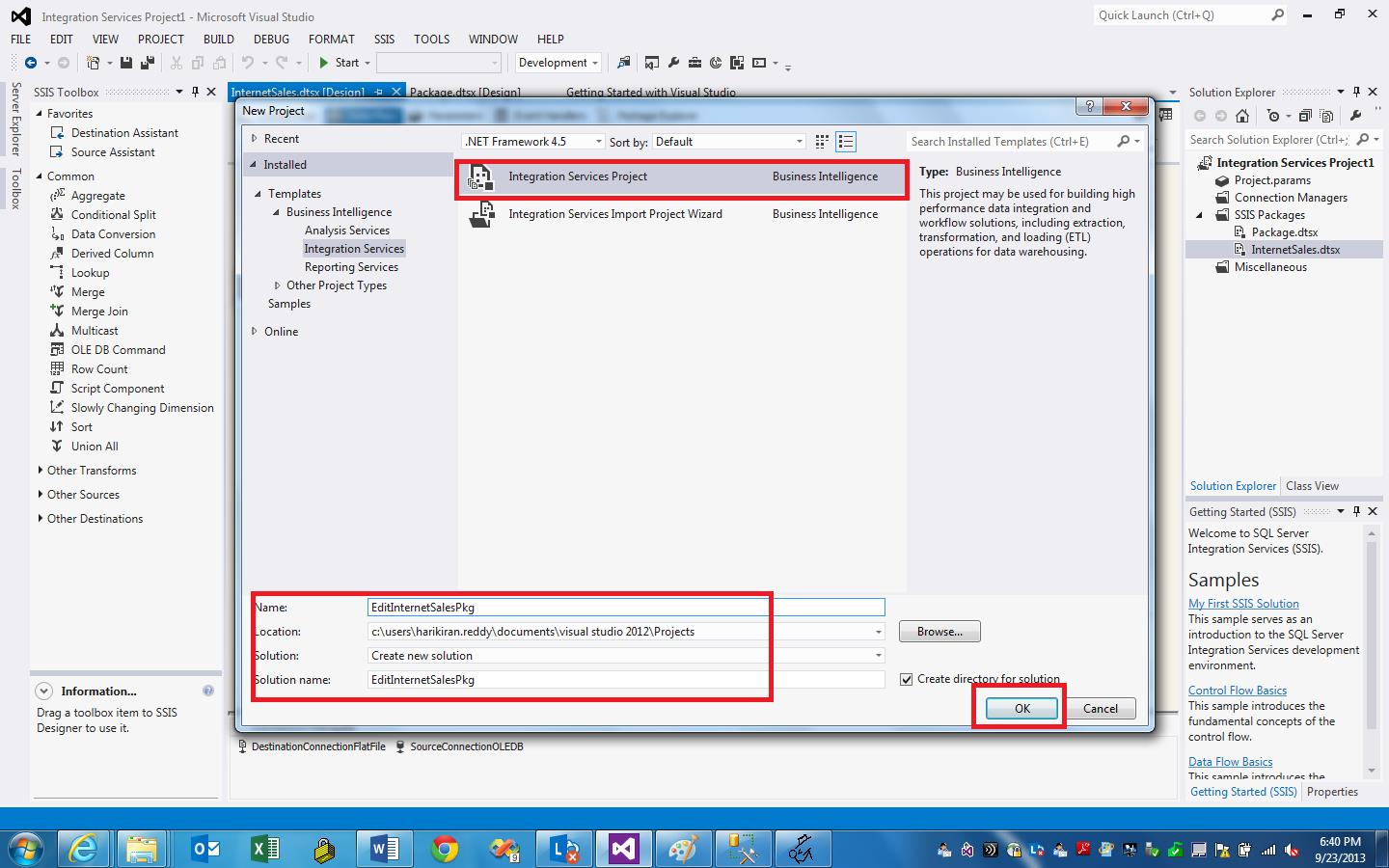Screen dimensions: 1389x868
Task: Open Solution Explorer properties wrench icon
Action: pyautogui.click(x=1355, y=116)
